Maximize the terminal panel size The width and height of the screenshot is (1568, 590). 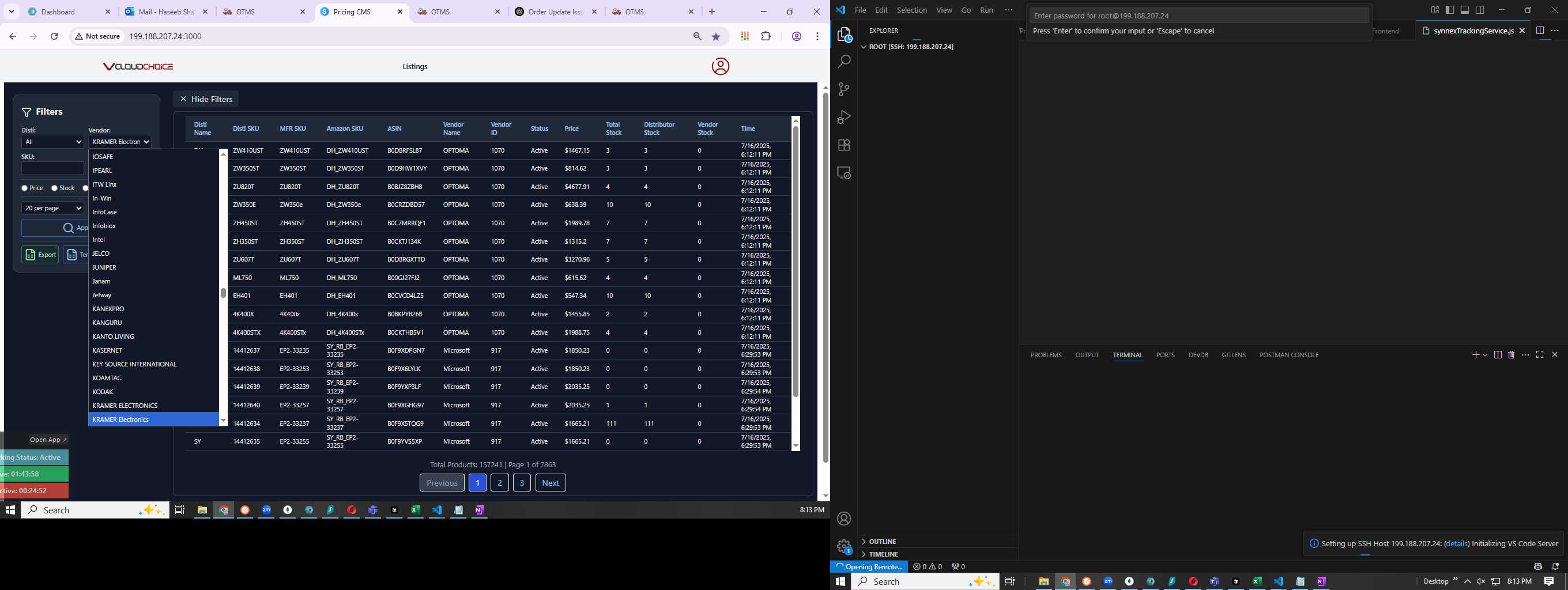[x=1539, y=354]
